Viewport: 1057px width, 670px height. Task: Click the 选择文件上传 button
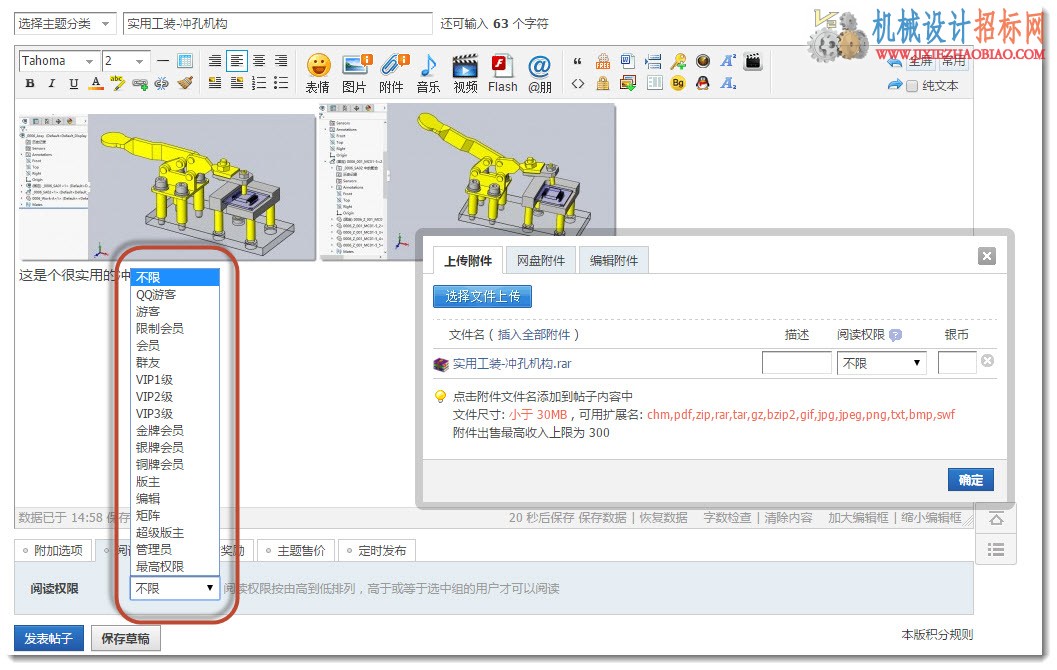point(482,297)
